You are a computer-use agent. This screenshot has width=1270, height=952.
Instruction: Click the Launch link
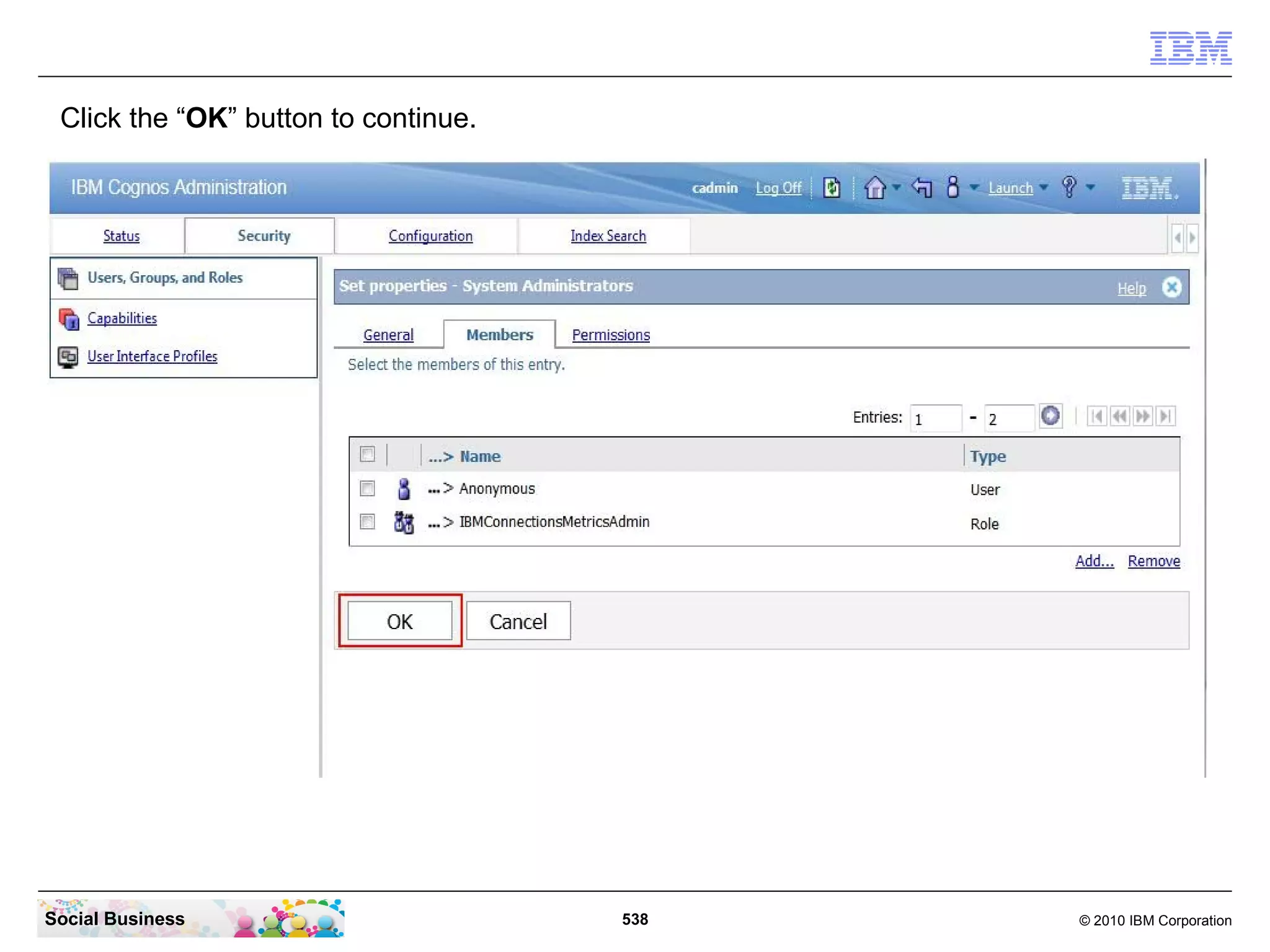[1010, 188]
